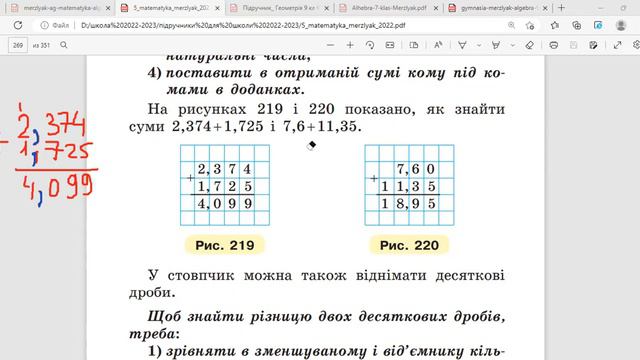Select the Draw pen tool
The height and width of the screenshot is (360, 640).
coord(462,45)
